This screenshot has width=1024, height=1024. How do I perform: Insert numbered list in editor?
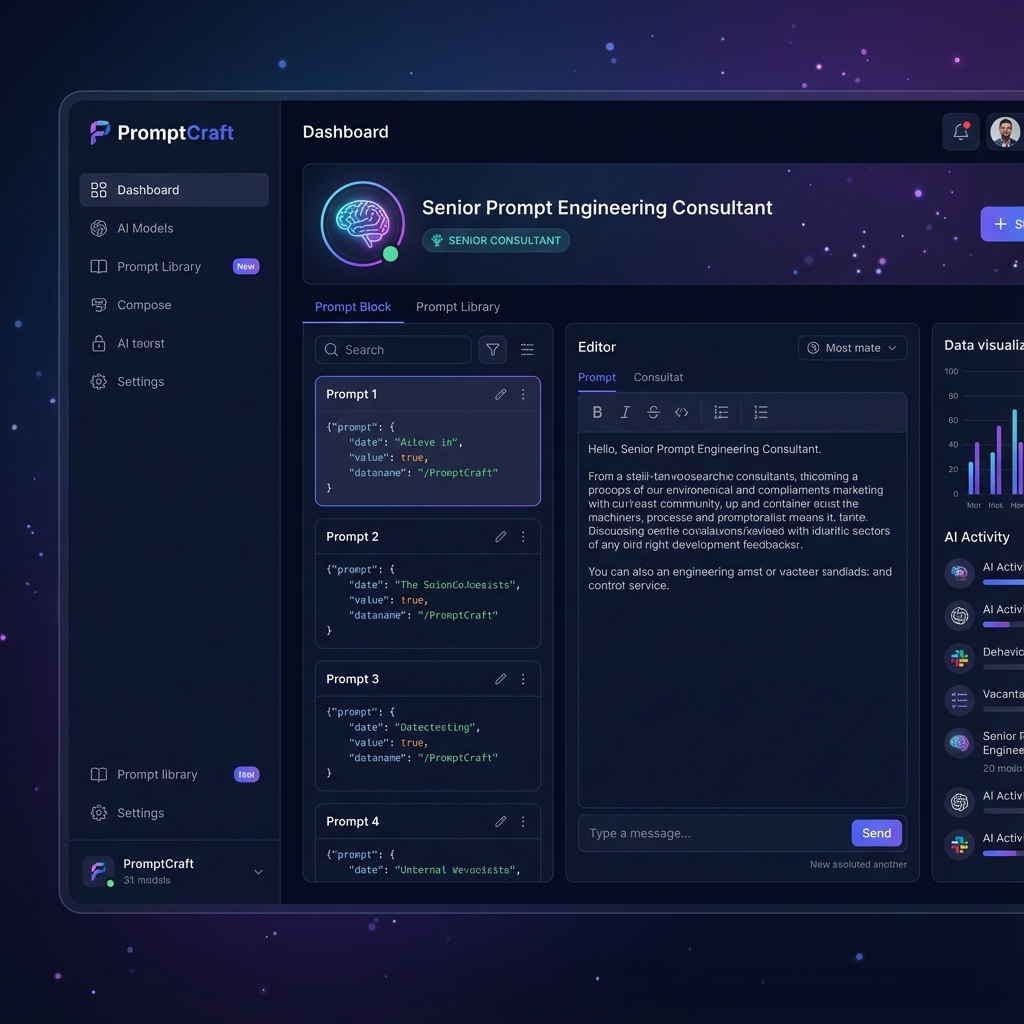click(760, 412)
